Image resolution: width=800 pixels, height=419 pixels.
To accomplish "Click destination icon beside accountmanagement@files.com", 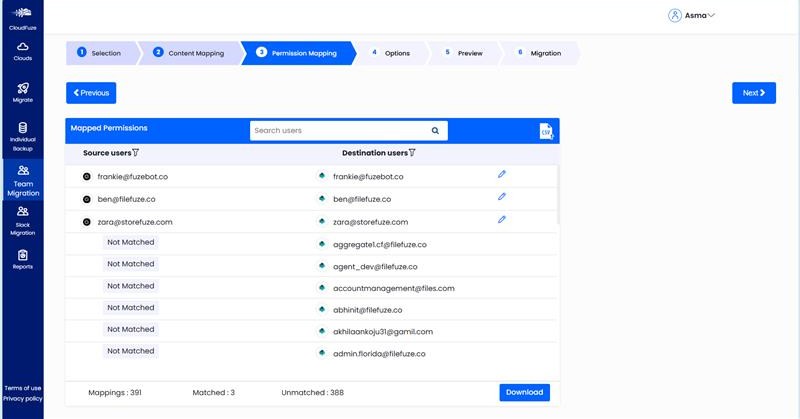I will (321, 288).
